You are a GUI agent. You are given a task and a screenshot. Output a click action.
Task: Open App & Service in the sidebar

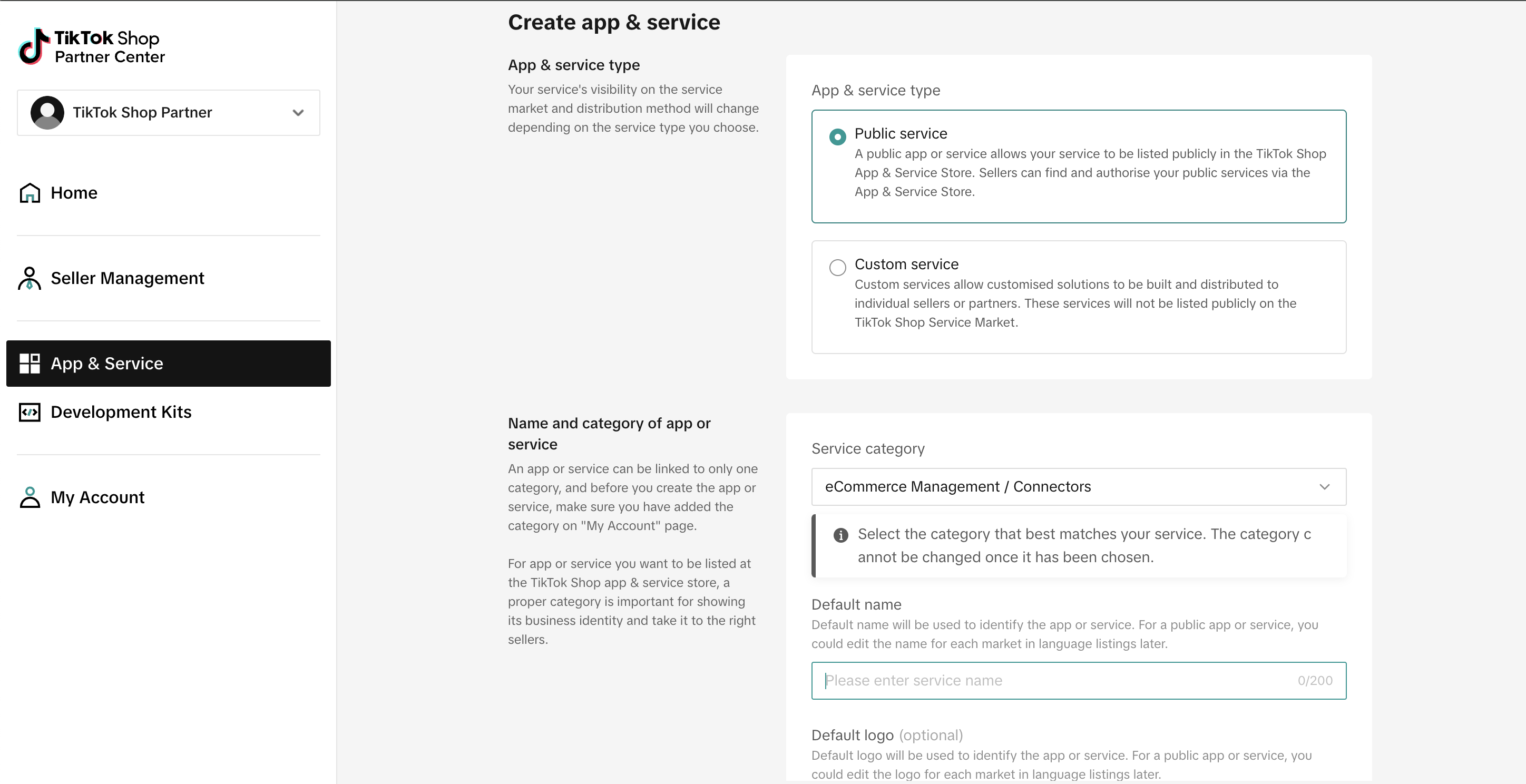pyautogui.click(x=168, y=363)
